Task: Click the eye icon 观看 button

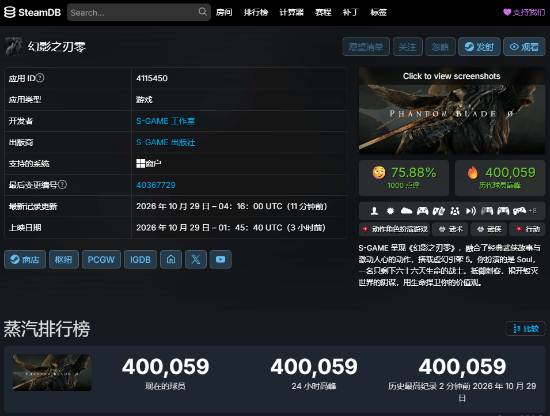Action: click(524, 47)
